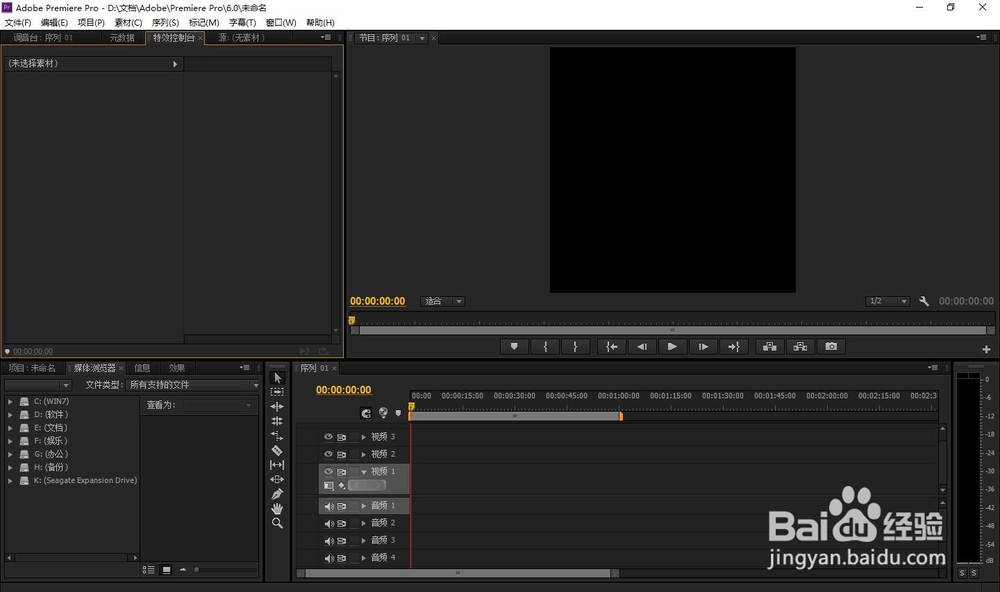Click Go to Out point button
This screenshot has width=1000, height=592.
point(733,346)
